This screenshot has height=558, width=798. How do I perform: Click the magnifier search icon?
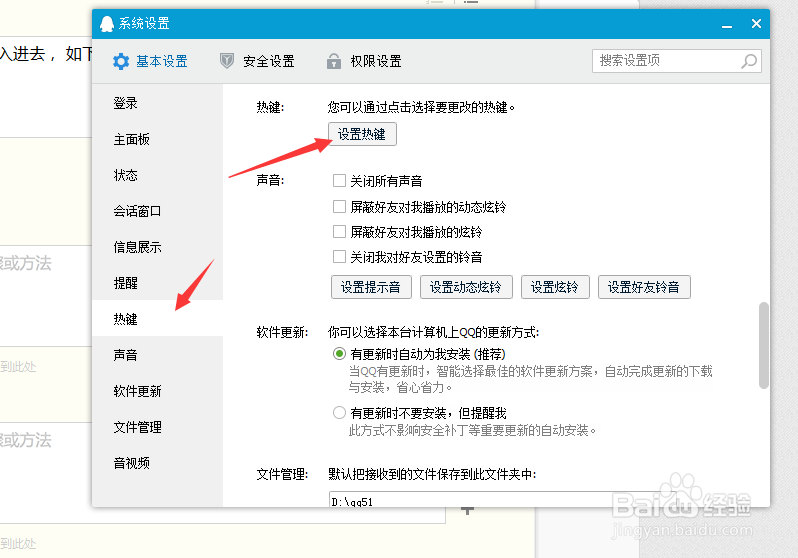[749, 62]
